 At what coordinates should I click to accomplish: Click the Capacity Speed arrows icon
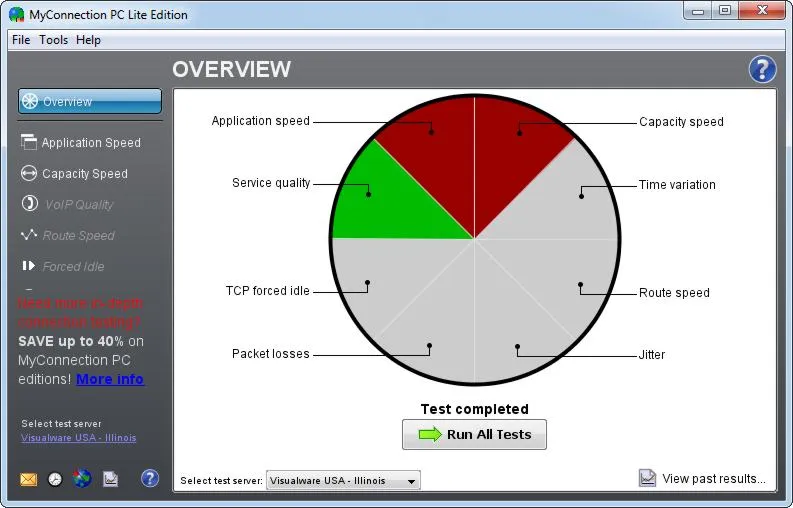pos(29,173)
